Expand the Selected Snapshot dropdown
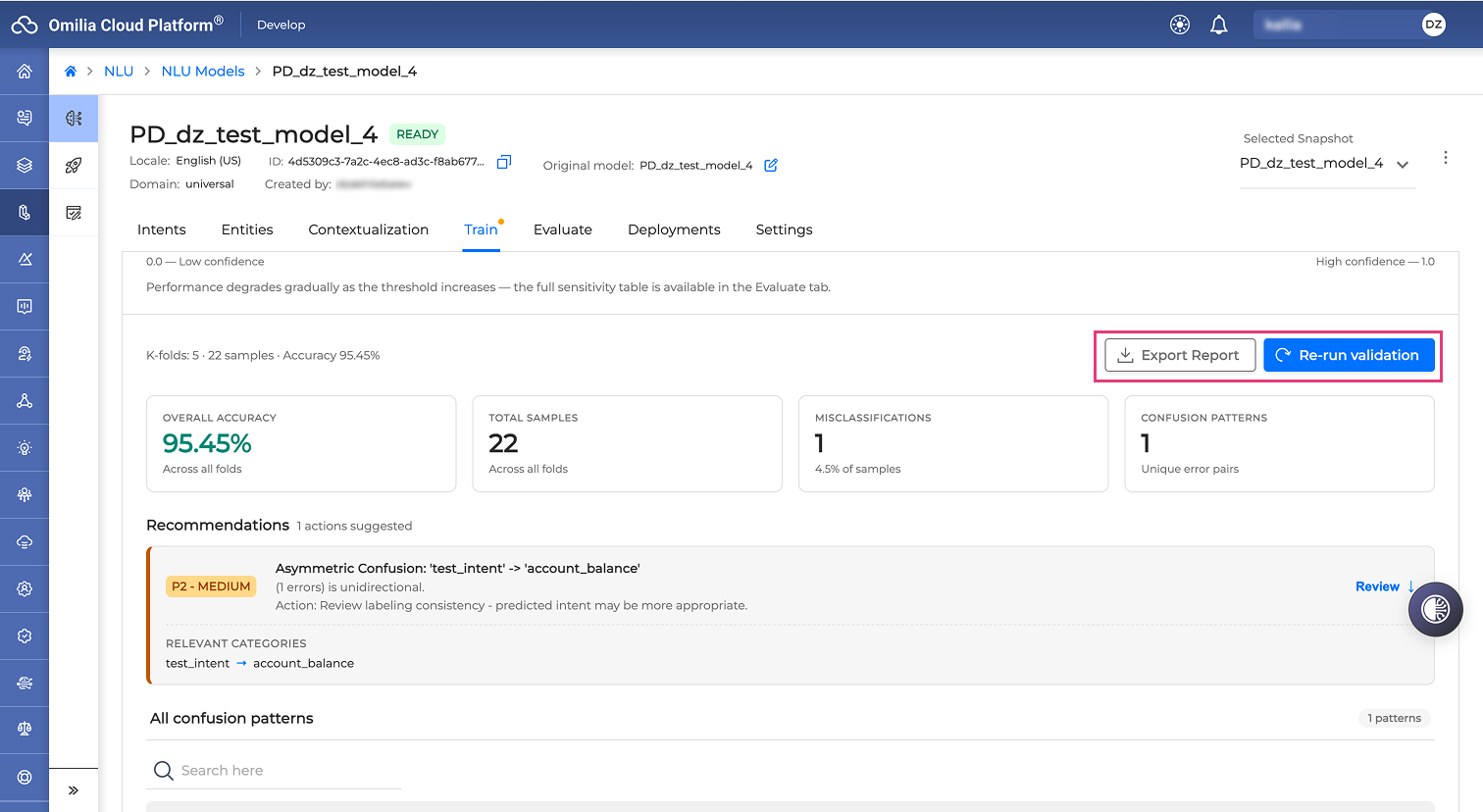Image resolution: width=1483 pixels, height=812 pixels. point(1327,164)
